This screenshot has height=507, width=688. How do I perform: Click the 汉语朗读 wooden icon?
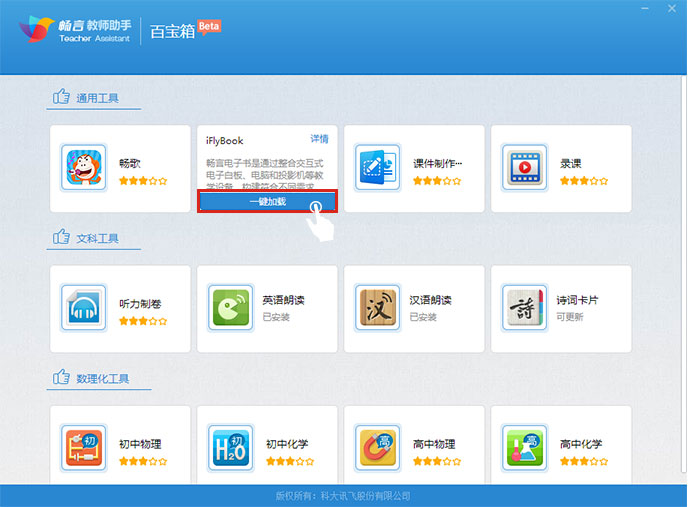point(377,307)
